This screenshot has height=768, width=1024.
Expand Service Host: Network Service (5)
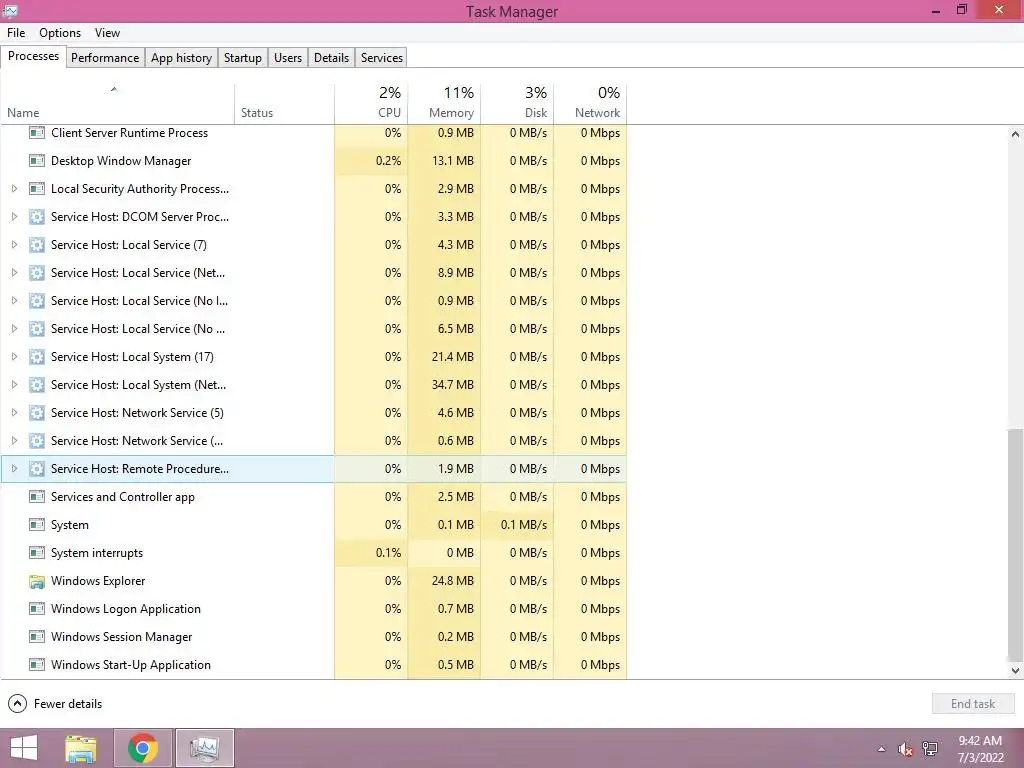click(x=14, y=413)
